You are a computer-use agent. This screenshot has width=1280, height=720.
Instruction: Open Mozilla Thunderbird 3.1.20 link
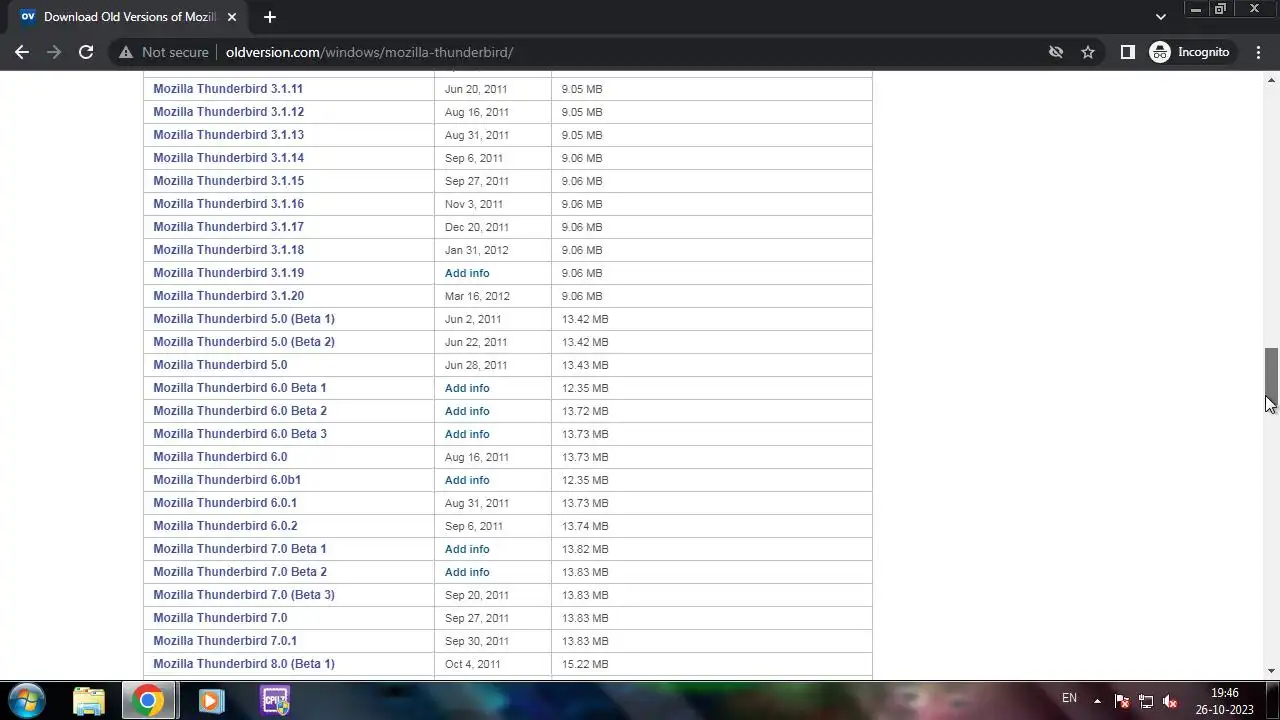click(x=228, y=296)
